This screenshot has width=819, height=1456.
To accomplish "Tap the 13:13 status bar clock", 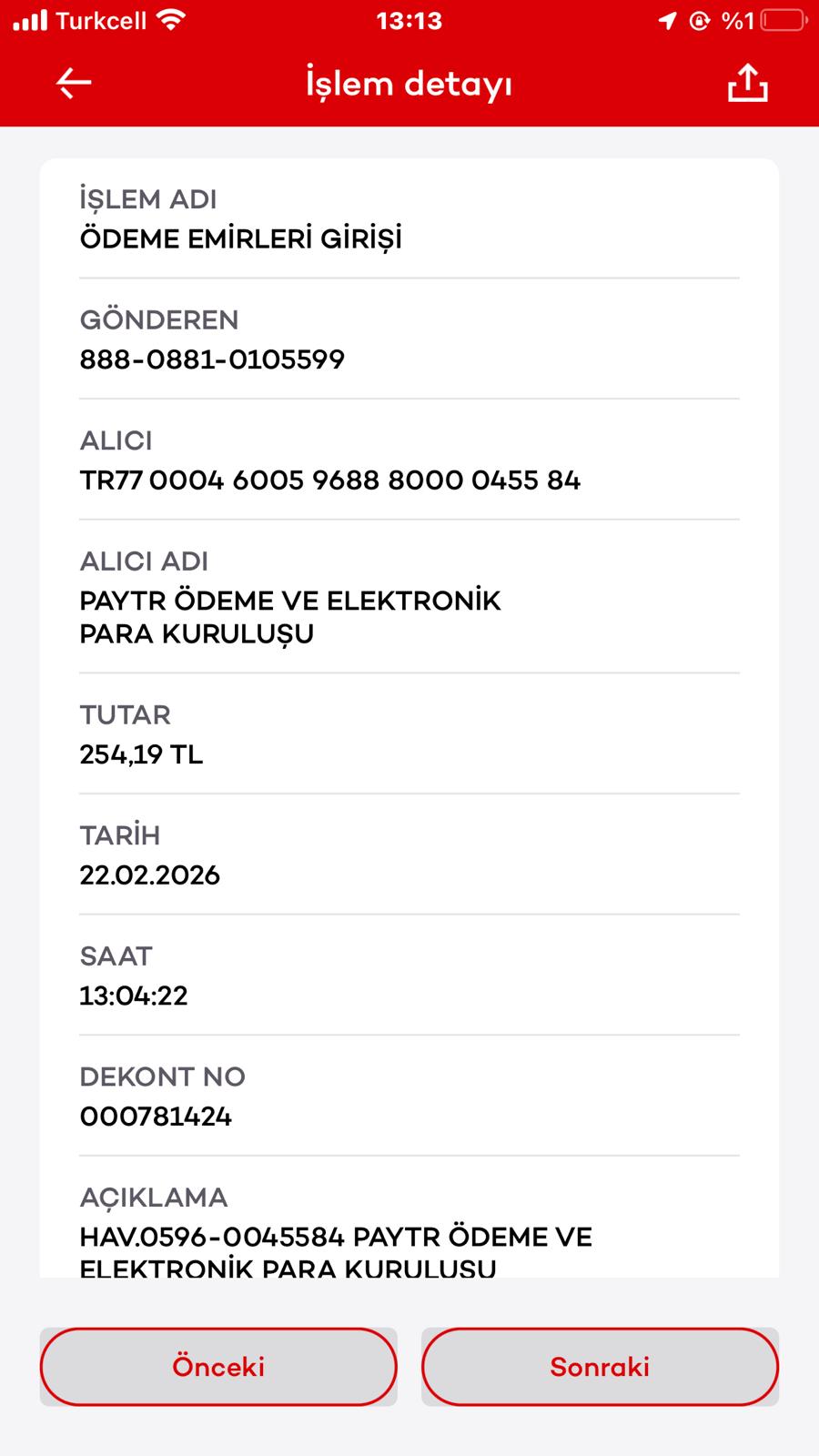I will 409,20.
